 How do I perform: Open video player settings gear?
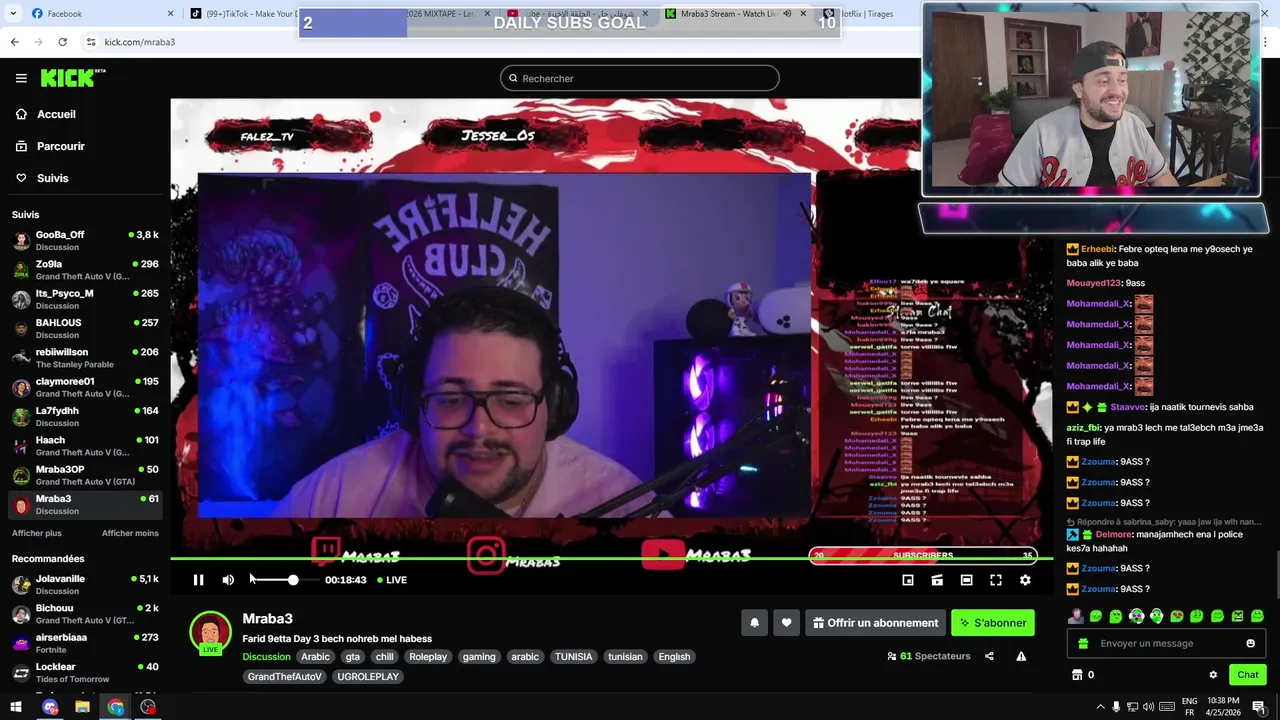click(1025, 580)
